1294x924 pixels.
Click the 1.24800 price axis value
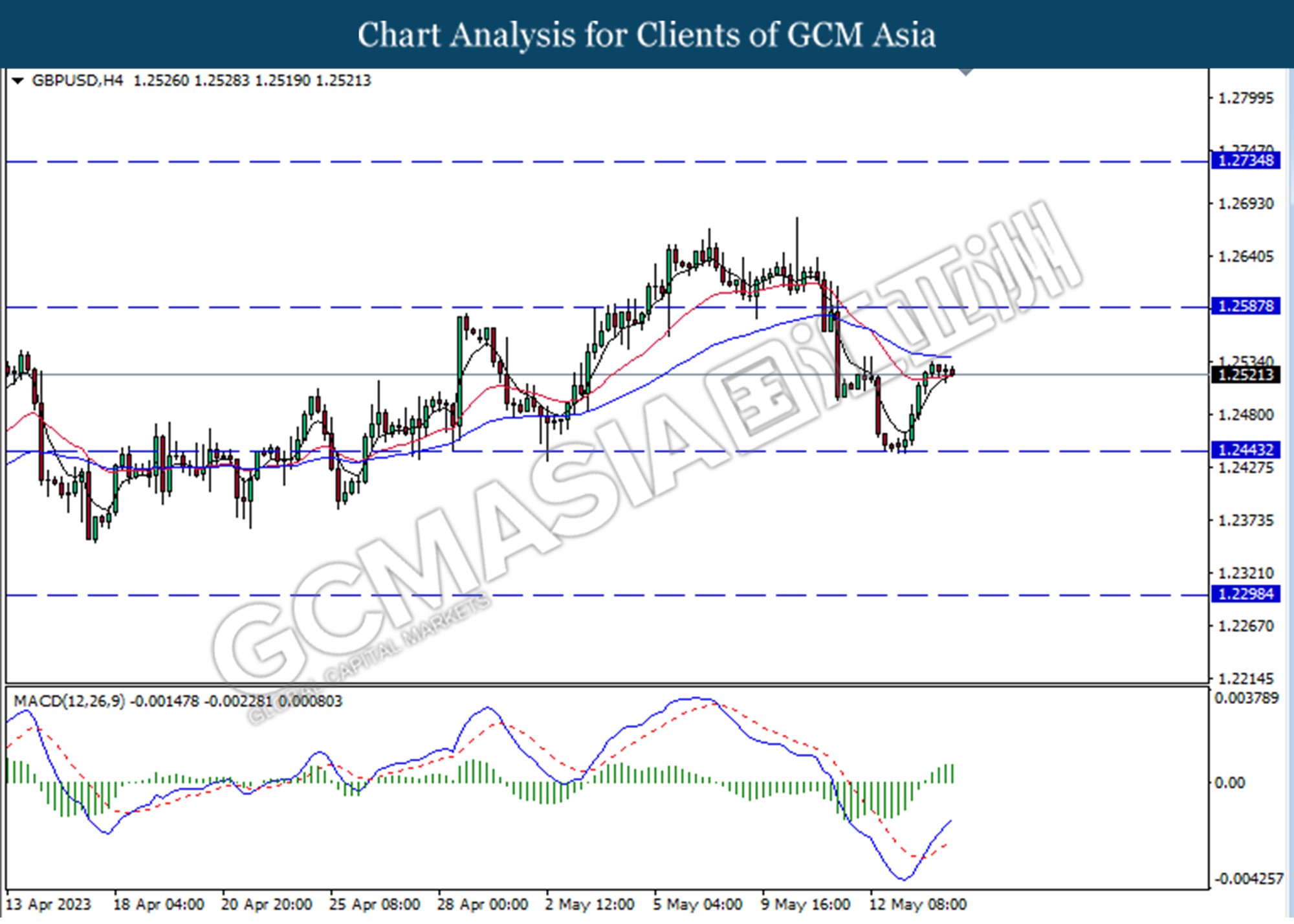point(1245,415)
